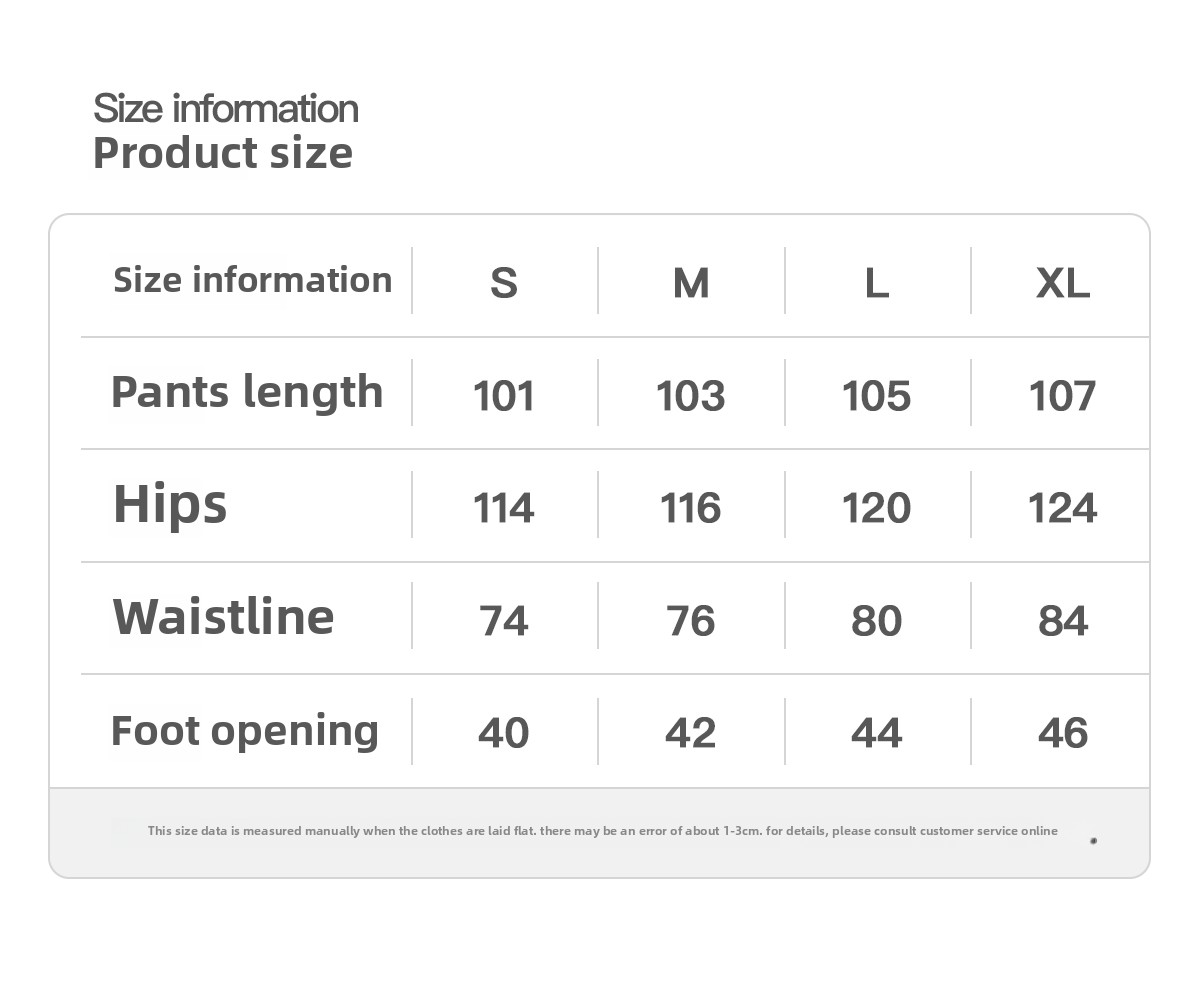The height and width of the screenshot is (997, 1200).
Task: Click the "Foot opening" row label
Action: pyautogui.click(x=245, y=730)
